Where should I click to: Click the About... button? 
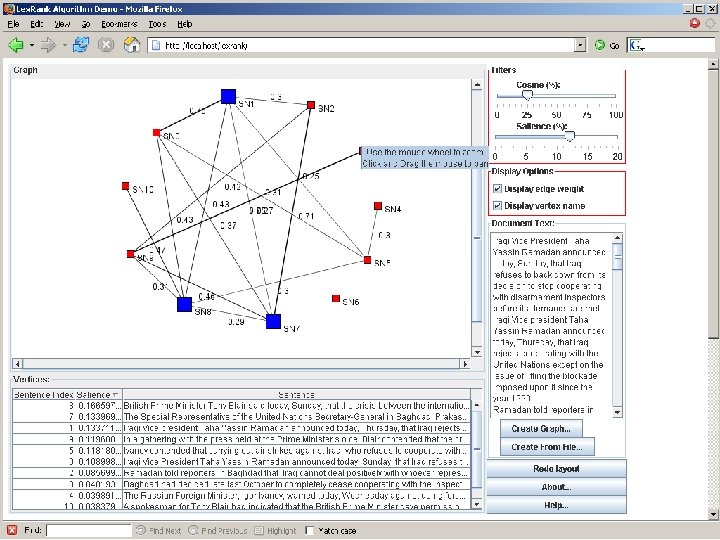tap(557, 487)
